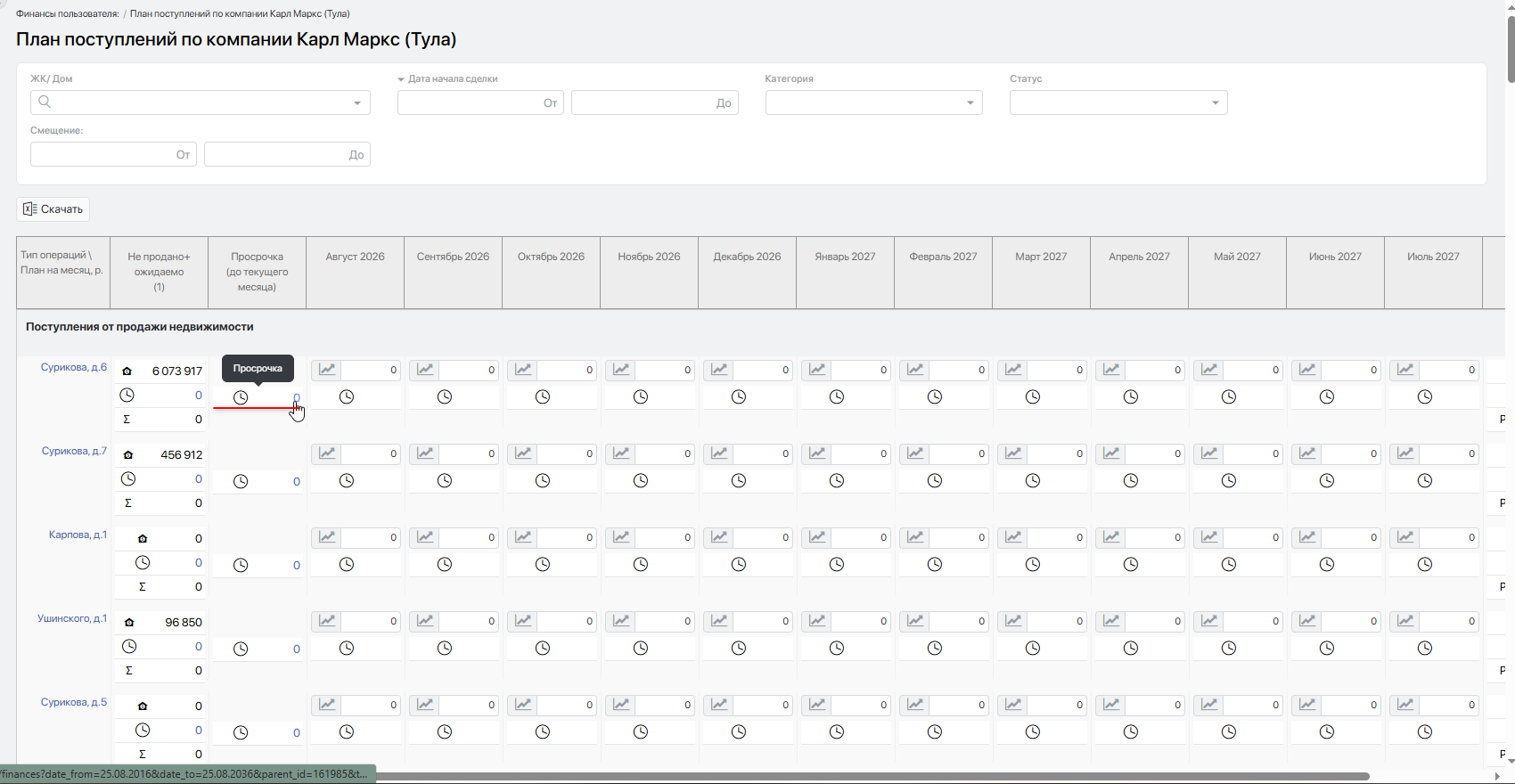Screen dimensions: 1515x784
Task: Click chart icon for Ушинского д.1 Июнь 2027
Action: (x=1307, y=621)
